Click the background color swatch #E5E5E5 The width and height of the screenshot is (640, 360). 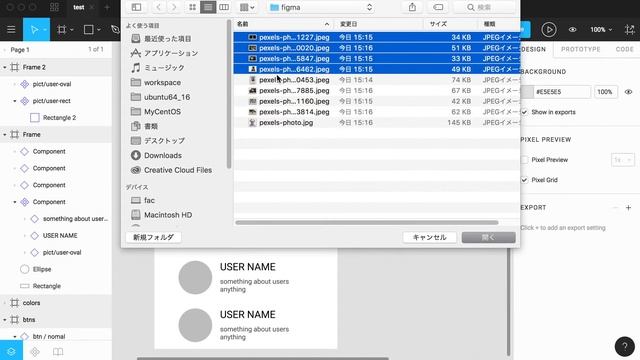coord(527,92)
